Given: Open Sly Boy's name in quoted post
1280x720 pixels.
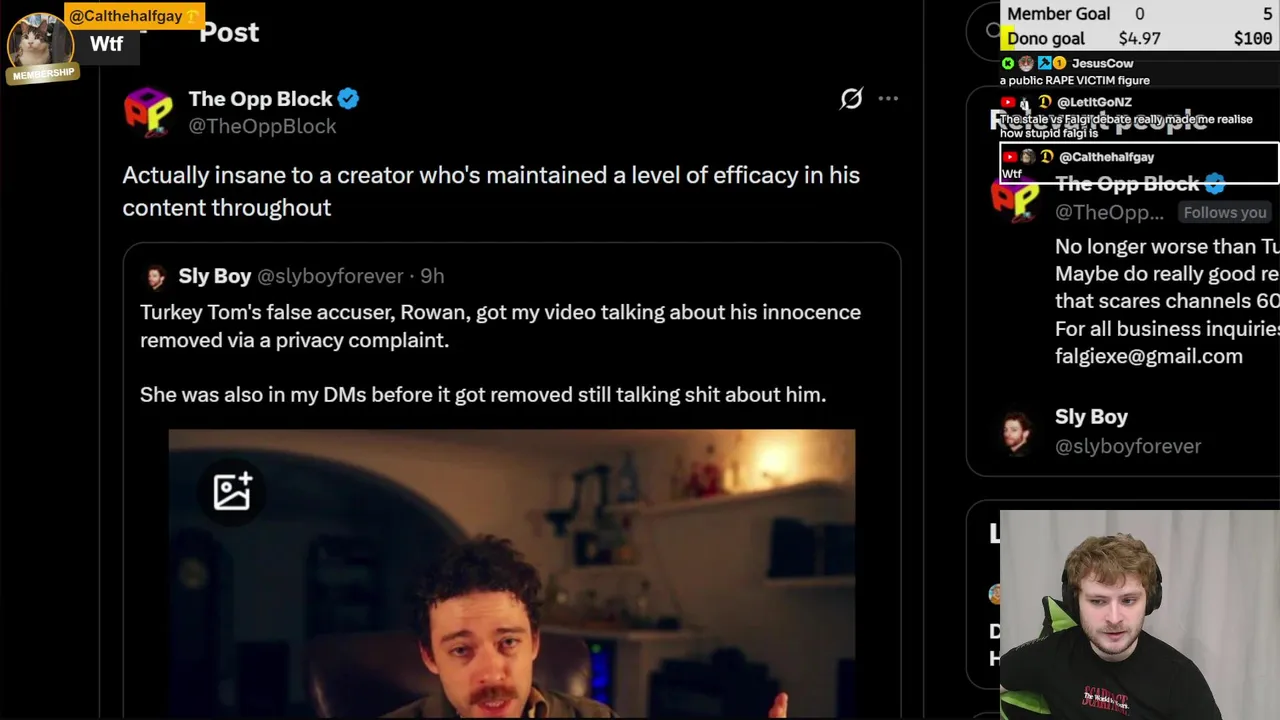Looking at the screenshot, I should click(x=214, y=276).
